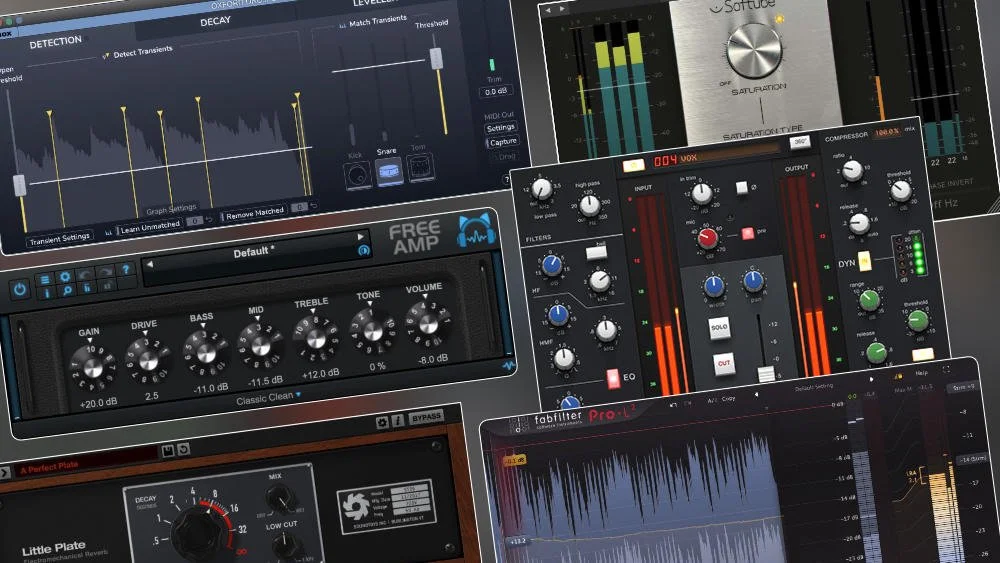1000x563 pixels.
Task: Adjust the Drum Gate Threshold slider handle
Action: point(436,57)
